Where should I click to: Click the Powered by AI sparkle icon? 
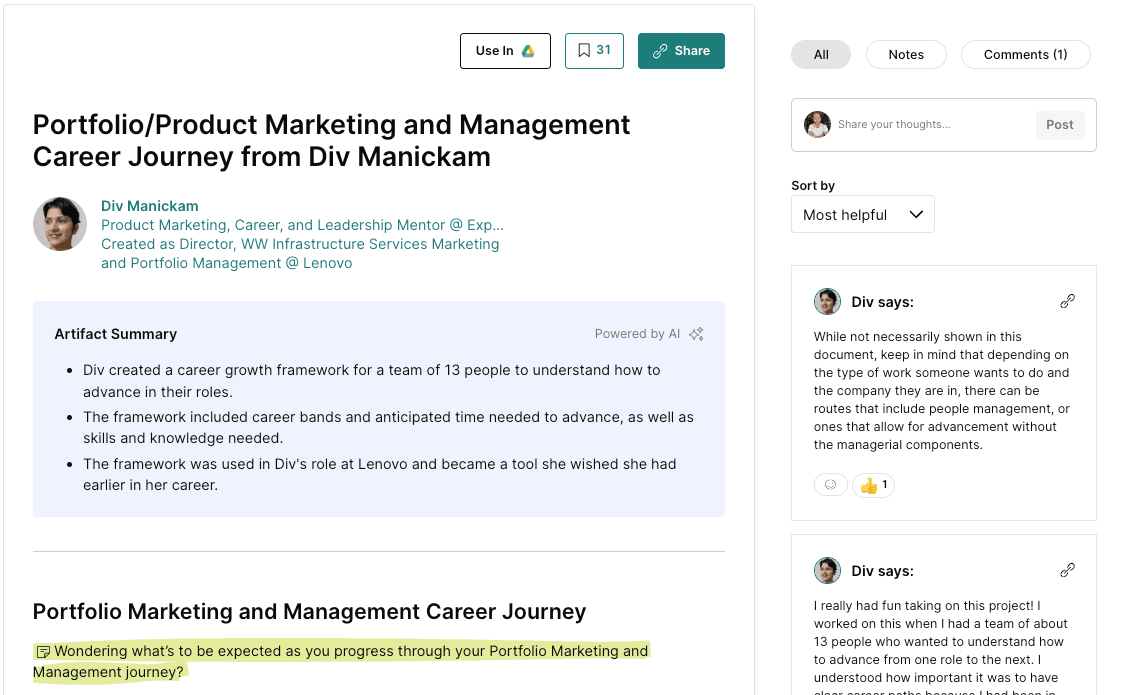click(696, 334)
